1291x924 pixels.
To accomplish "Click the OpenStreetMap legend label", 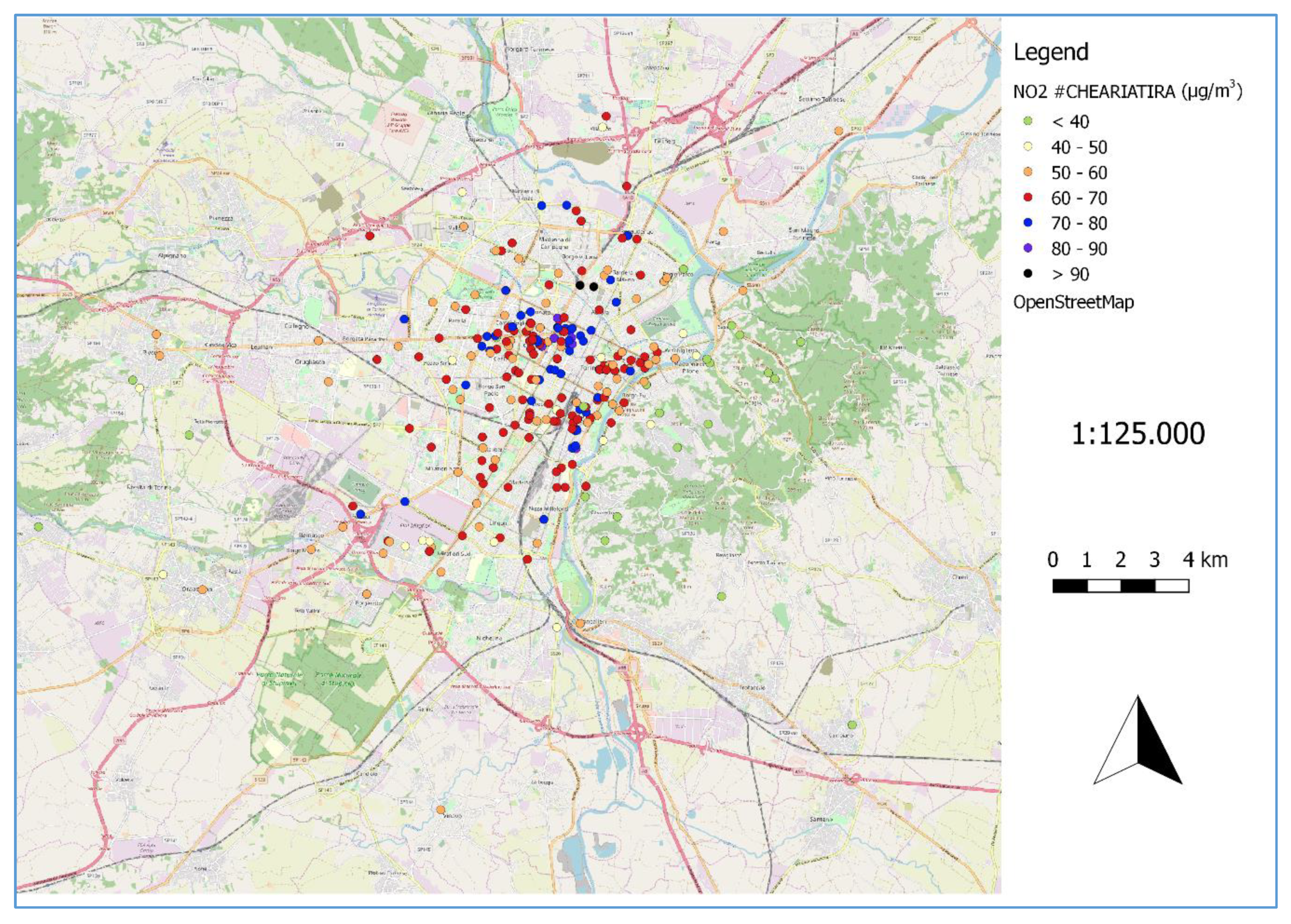I will [1073, 302].
